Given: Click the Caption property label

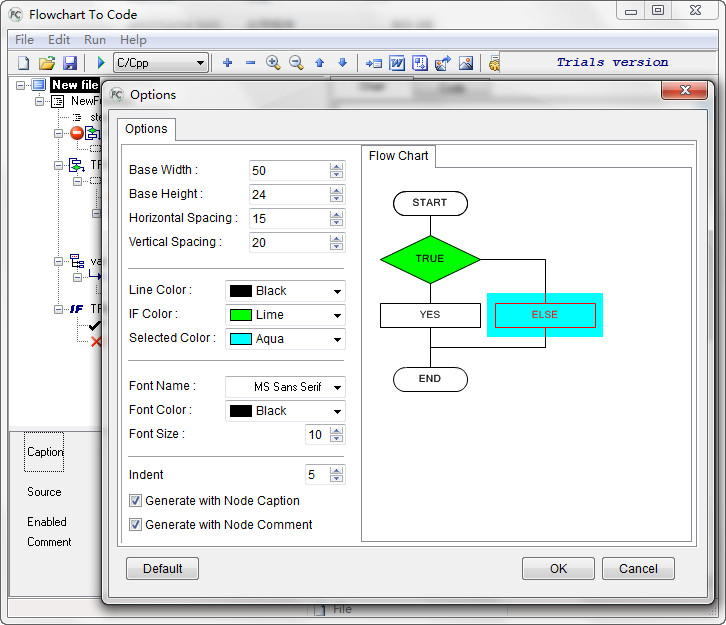Looking at the screenshot, I should tap(44, 452).
